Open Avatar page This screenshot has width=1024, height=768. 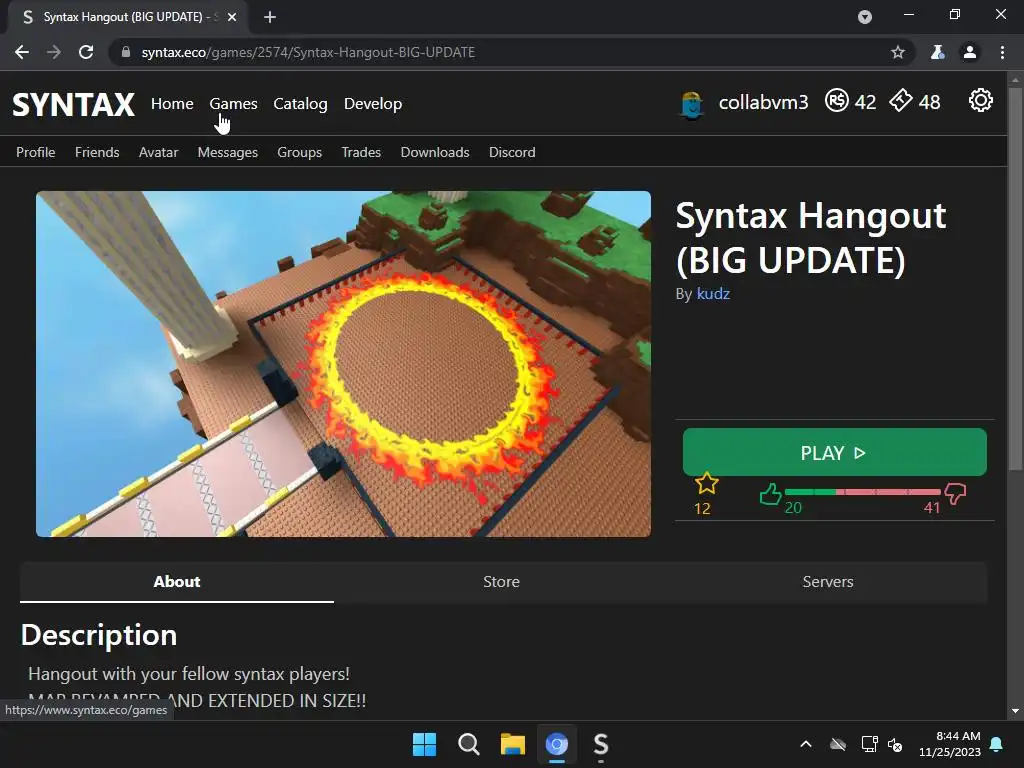[x=158, y=152]
